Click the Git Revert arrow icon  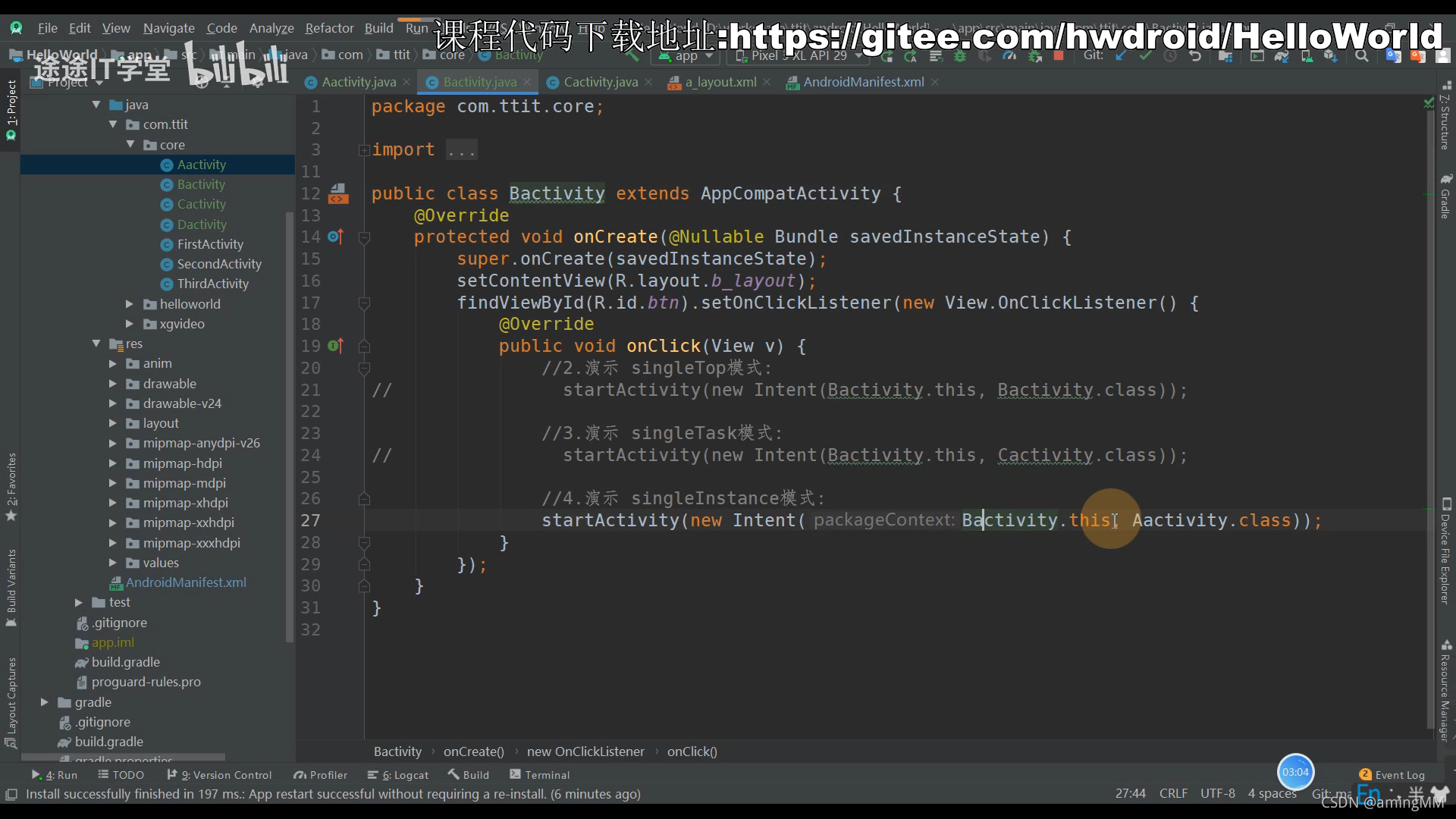pos(1195,56)
